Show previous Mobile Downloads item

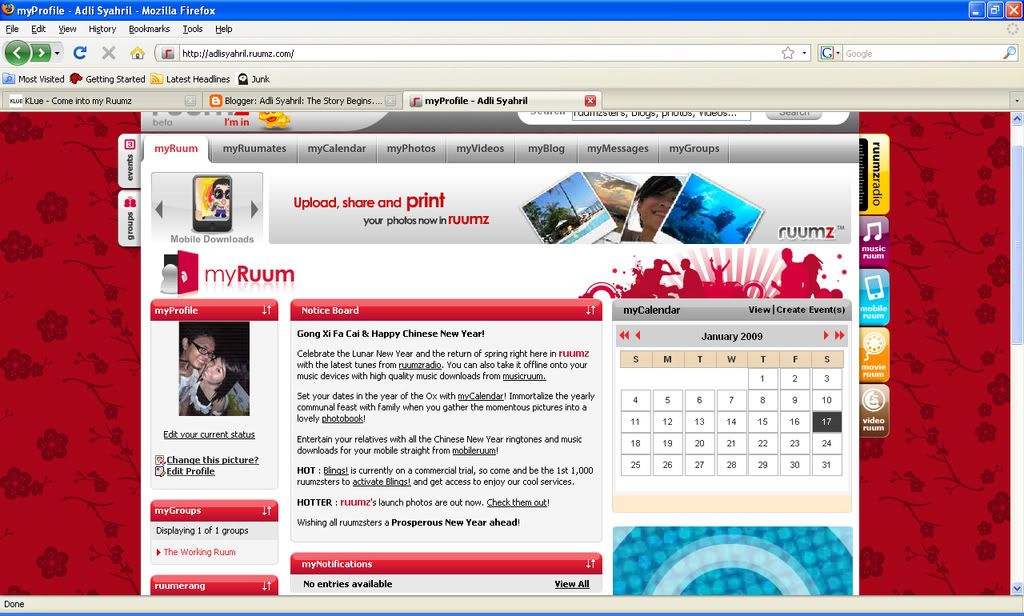pos(159,209)
